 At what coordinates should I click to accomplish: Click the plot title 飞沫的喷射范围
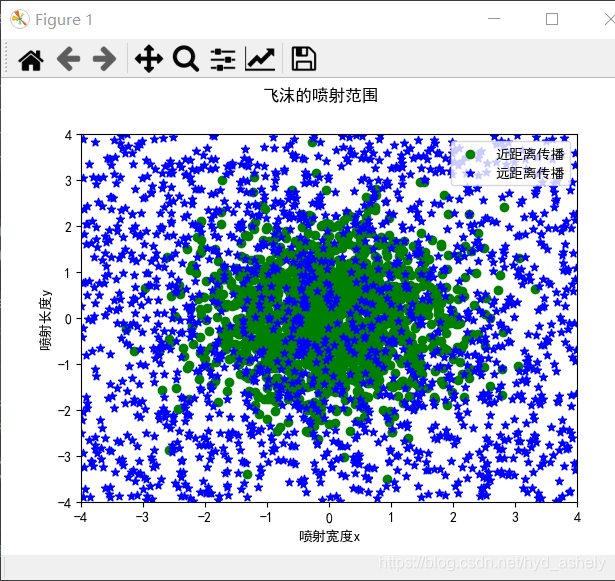(321, 96)
